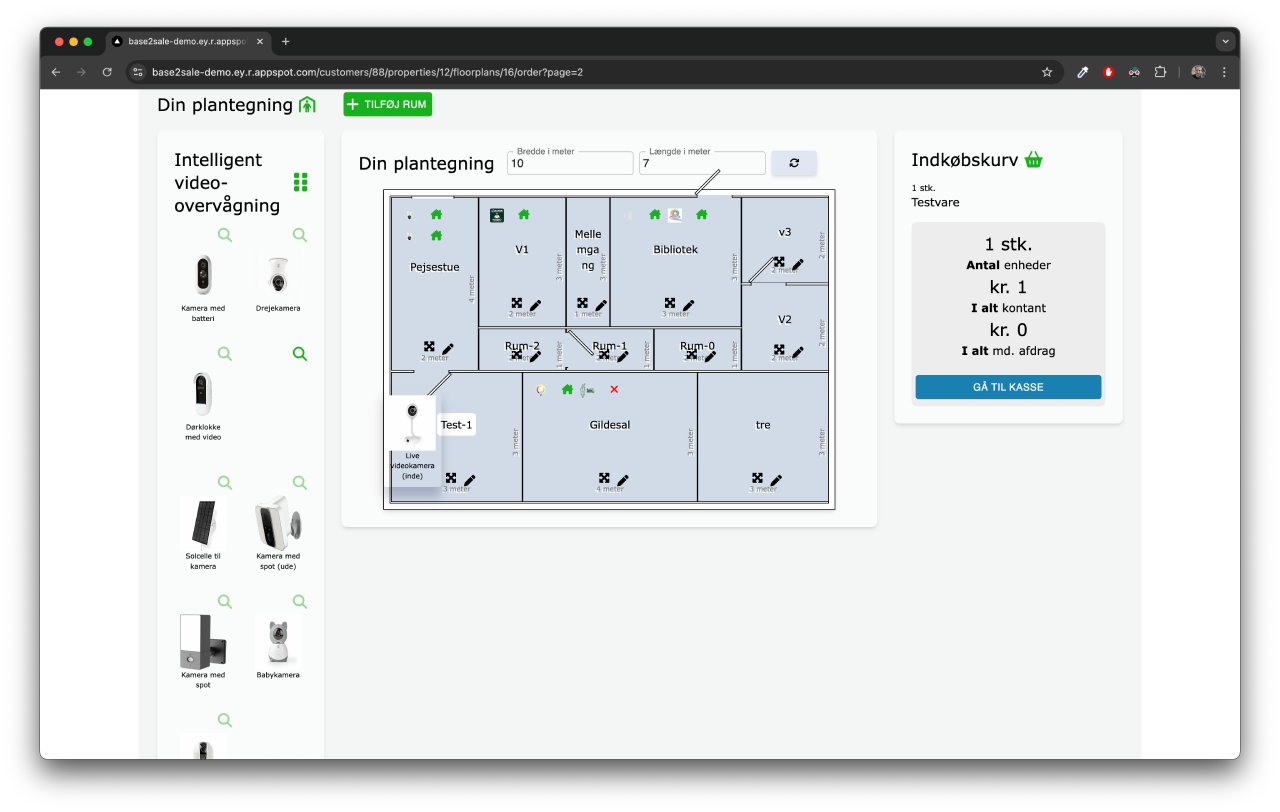Click the lightbulb icon in Gildesal
Viewport: 1280px width, 812px height.
pos(541,390)
